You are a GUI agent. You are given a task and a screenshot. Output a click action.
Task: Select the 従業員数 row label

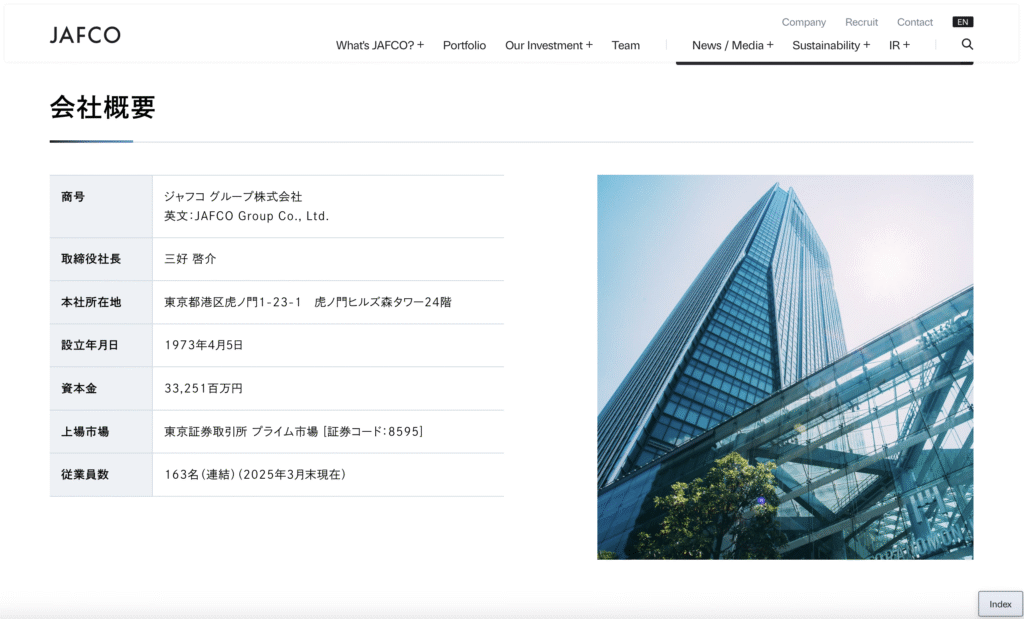[x=85, y=474]
